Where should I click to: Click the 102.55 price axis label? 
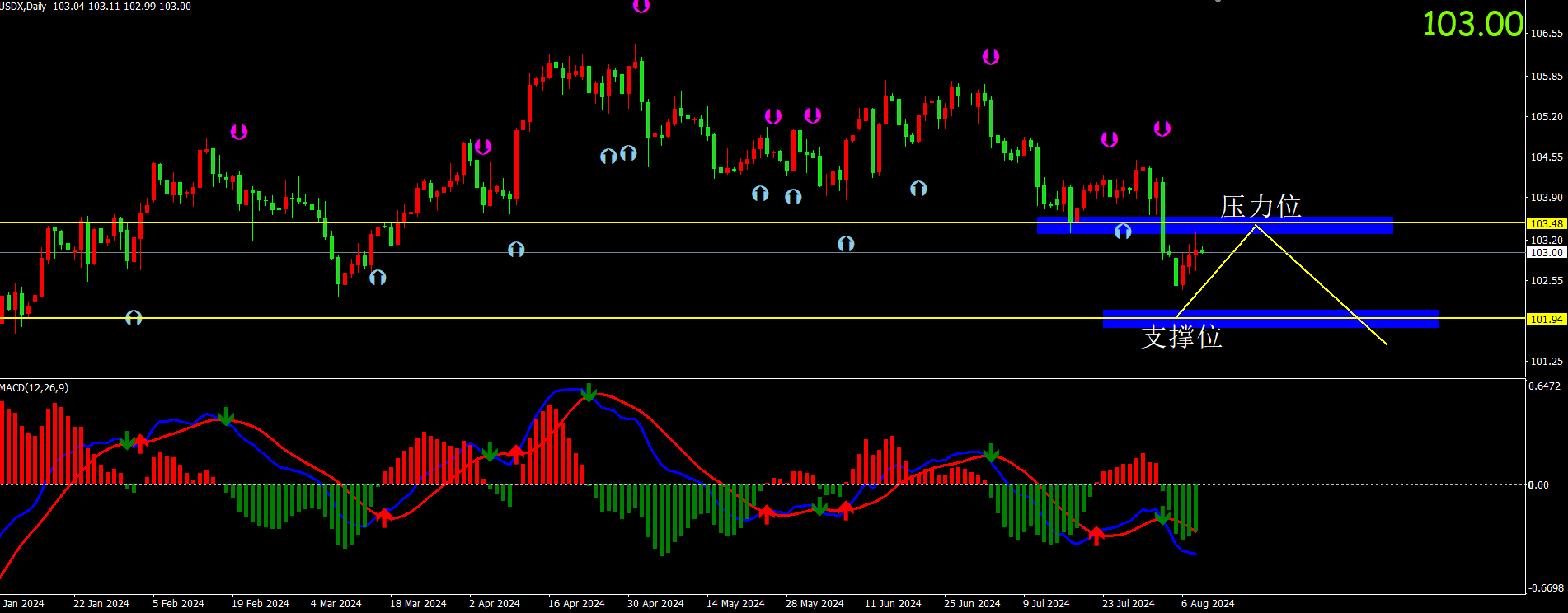point(1547,281)
